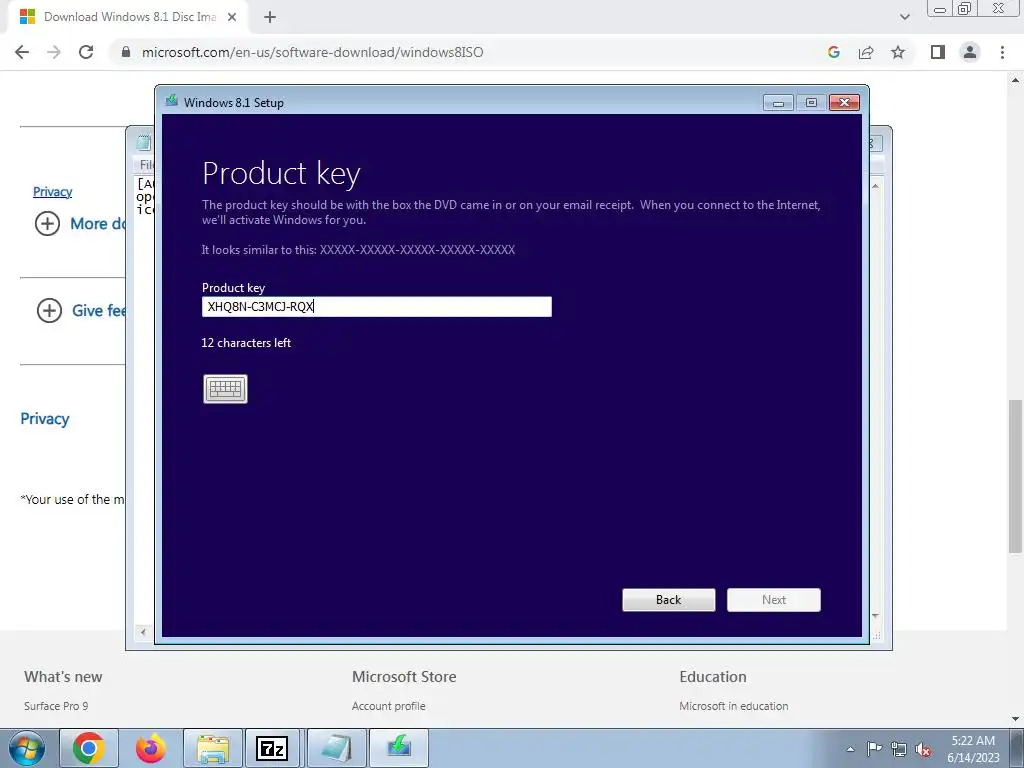Go Back in Windows 8.1 Setup

pos(669,600)
